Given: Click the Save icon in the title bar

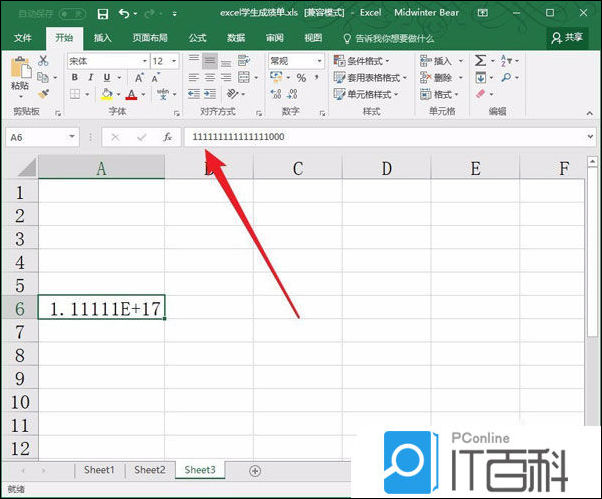Looking at the screenshot, I should 103,14.
